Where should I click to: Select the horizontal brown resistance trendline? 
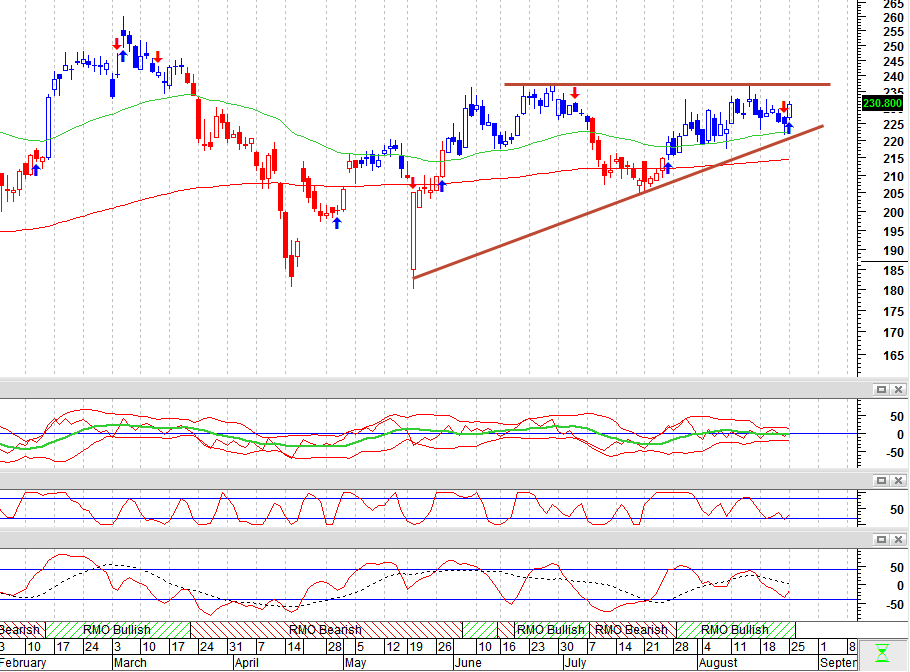tap(667, 85)
